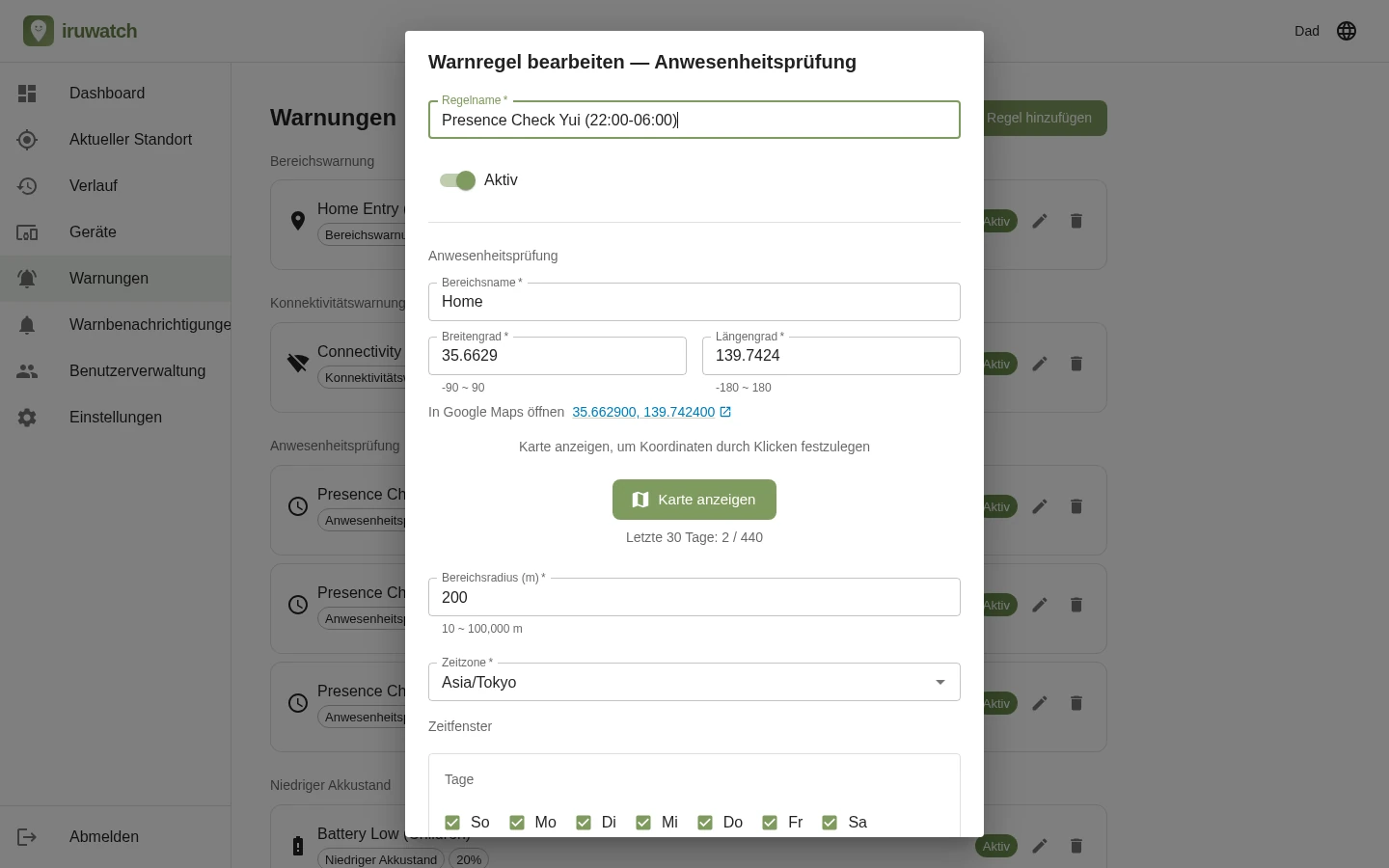Screen dimensions: 1389x868
Task: Click the Abmelden logout icon
Action: coord(27,837)
